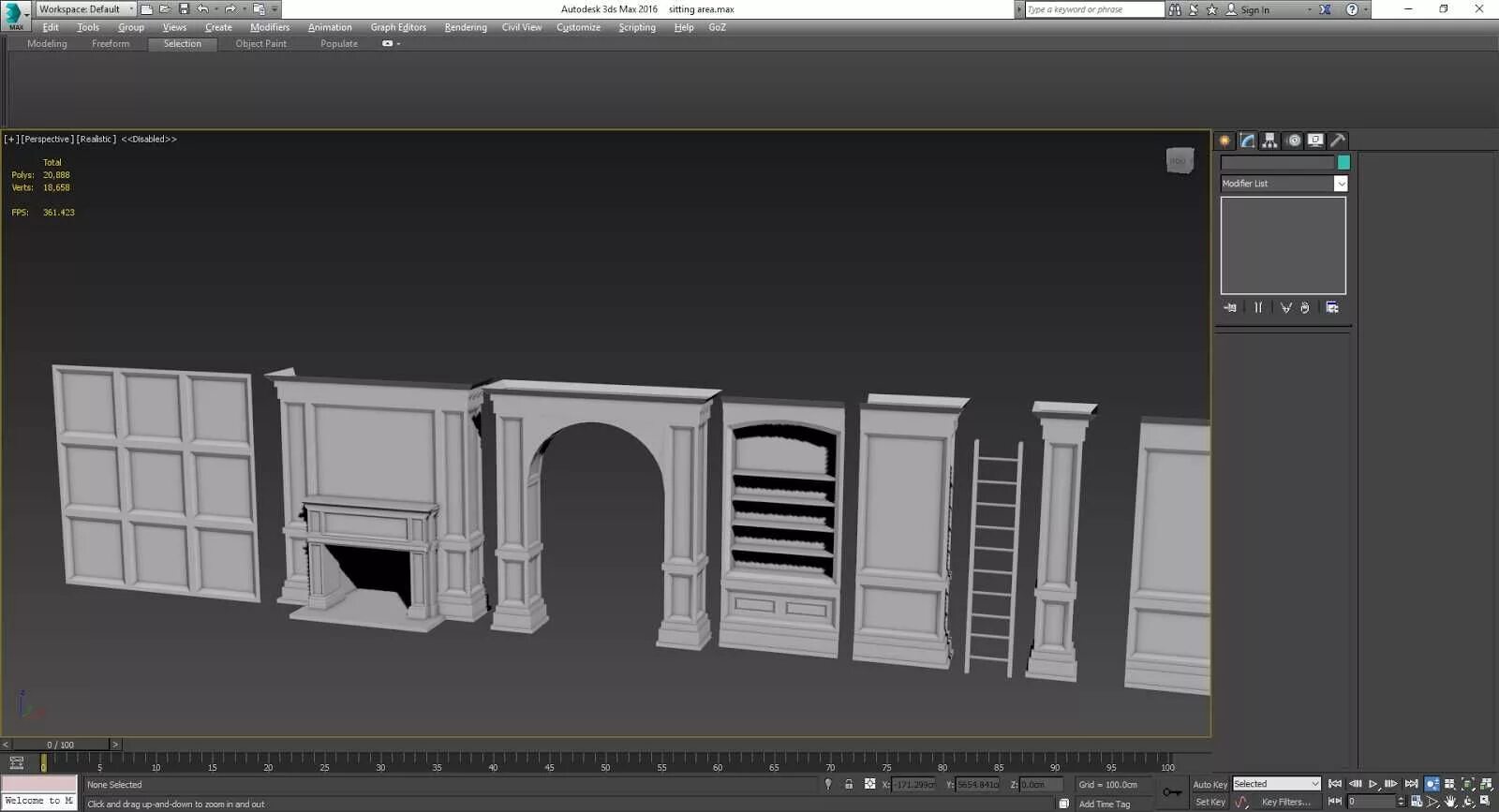Open the Utilities hammer panel tab

1338,140
